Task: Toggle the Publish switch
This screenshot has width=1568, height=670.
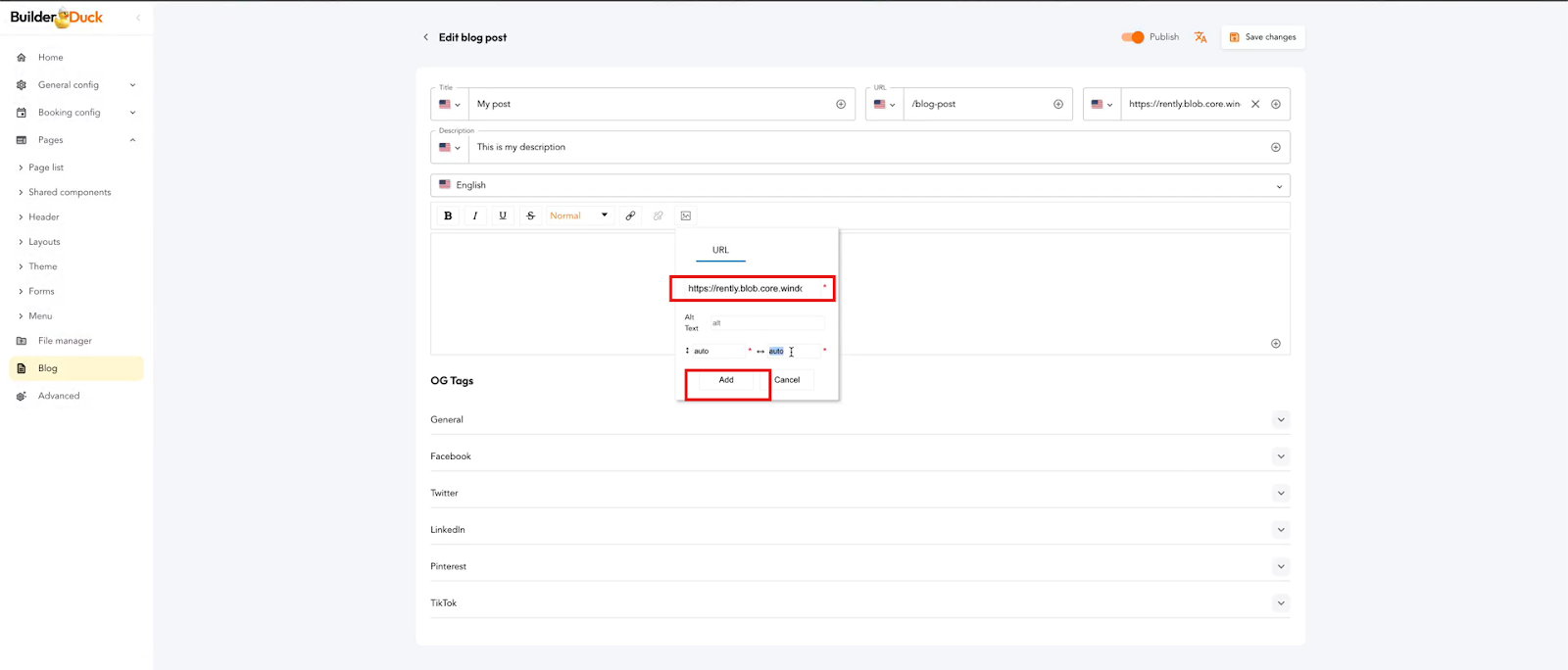Action: [1133, 37]
